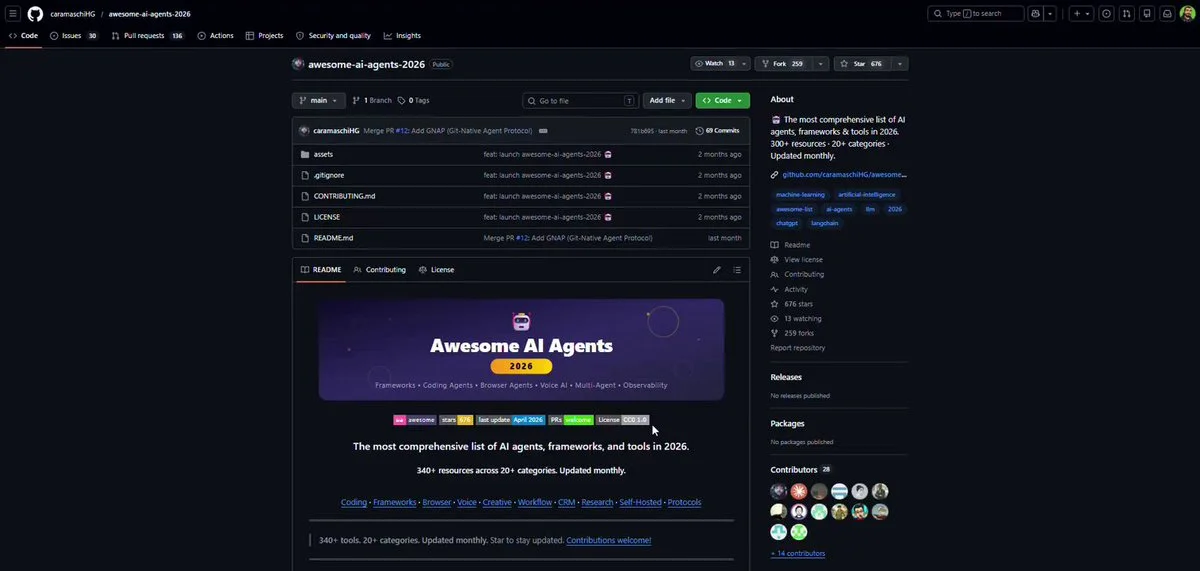Open the LICENSE file
The width and height of the screenshot is (1200, 571).
[327, 217]
